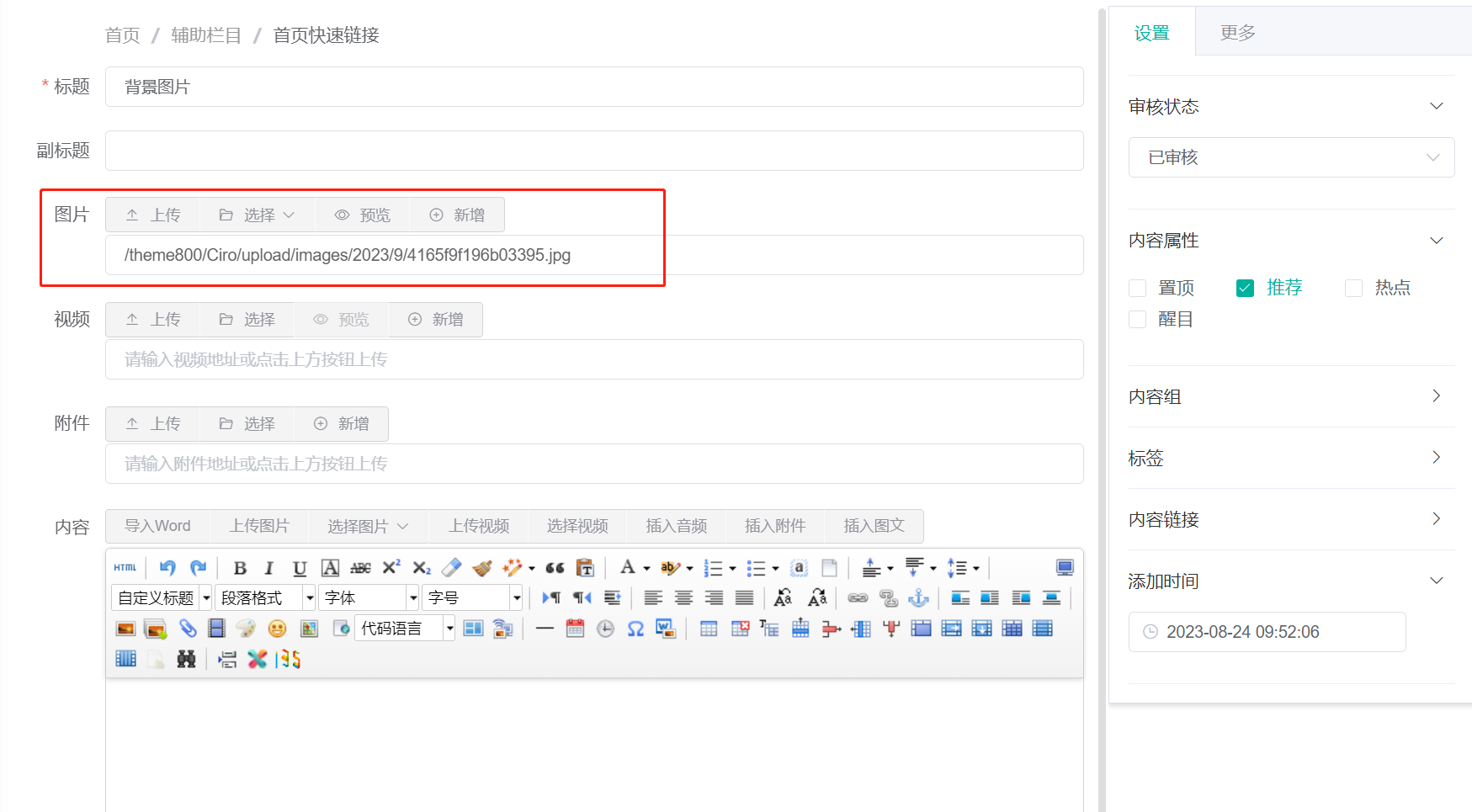The image size is (1472, 812).
Task: Click the undo arrow icon
Action: [167, 568]
